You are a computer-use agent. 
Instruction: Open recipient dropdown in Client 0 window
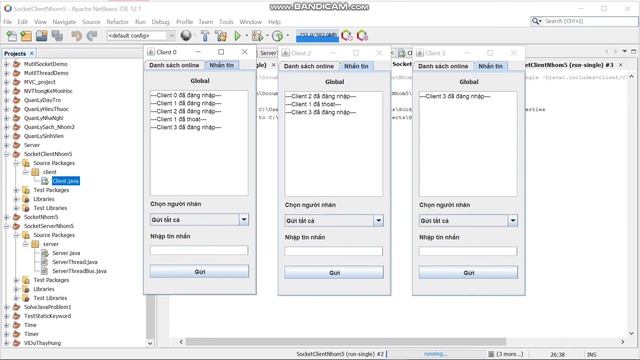point(244,220)
